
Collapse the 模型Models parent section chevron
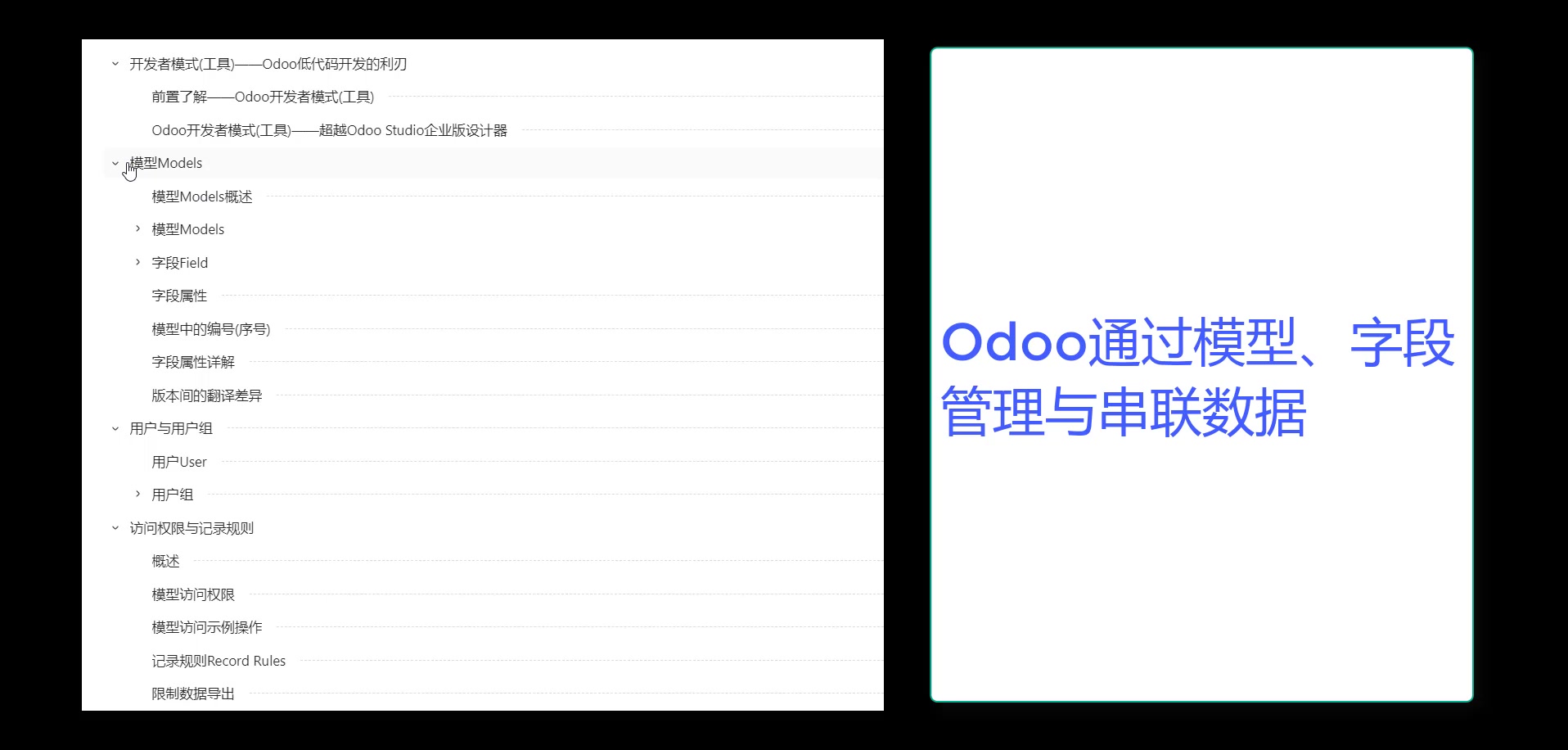click(115, 163)
